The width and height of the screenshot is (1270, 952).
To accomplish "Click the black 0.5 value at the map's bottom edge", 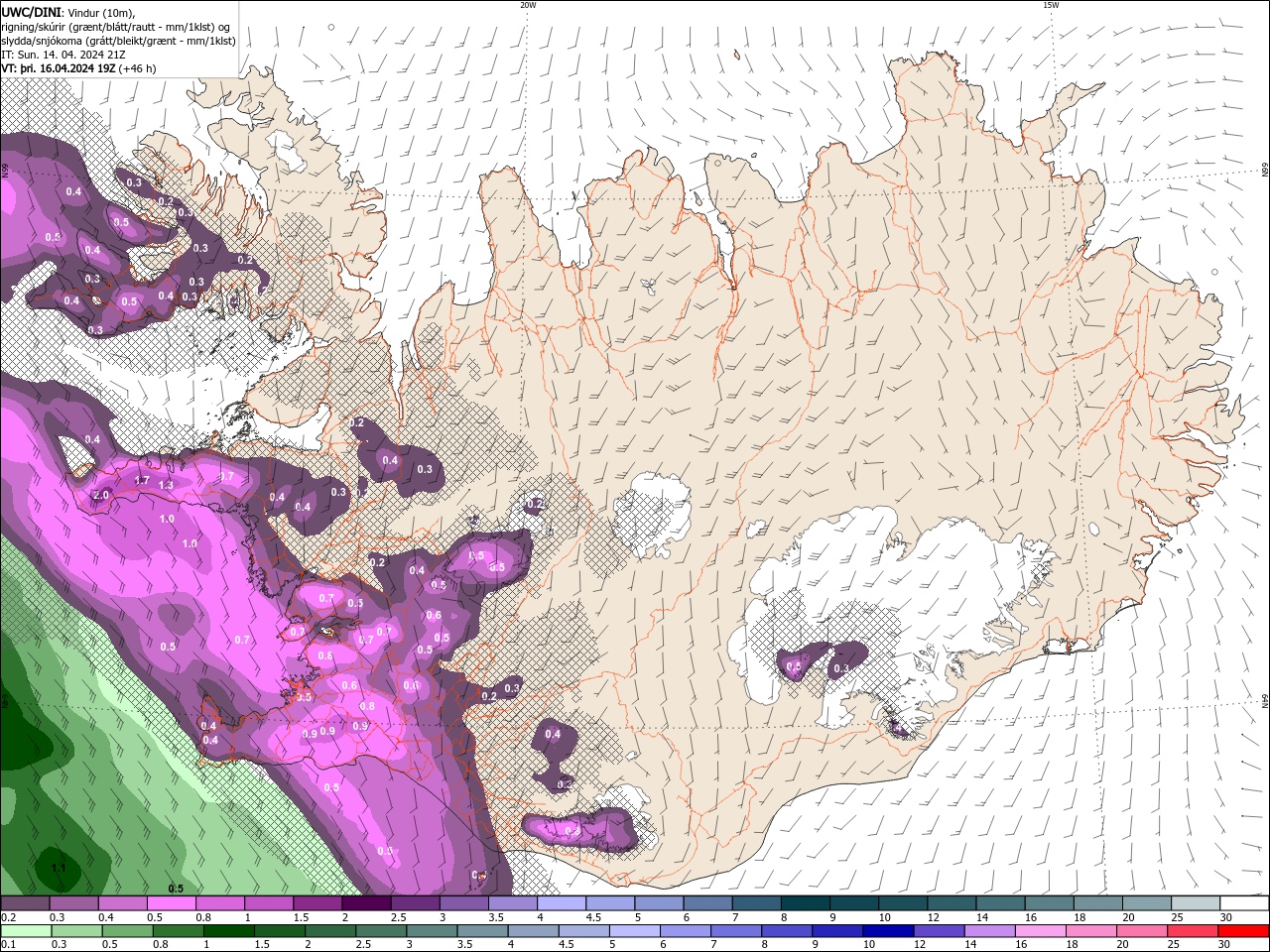I will [x=176, y=889].
